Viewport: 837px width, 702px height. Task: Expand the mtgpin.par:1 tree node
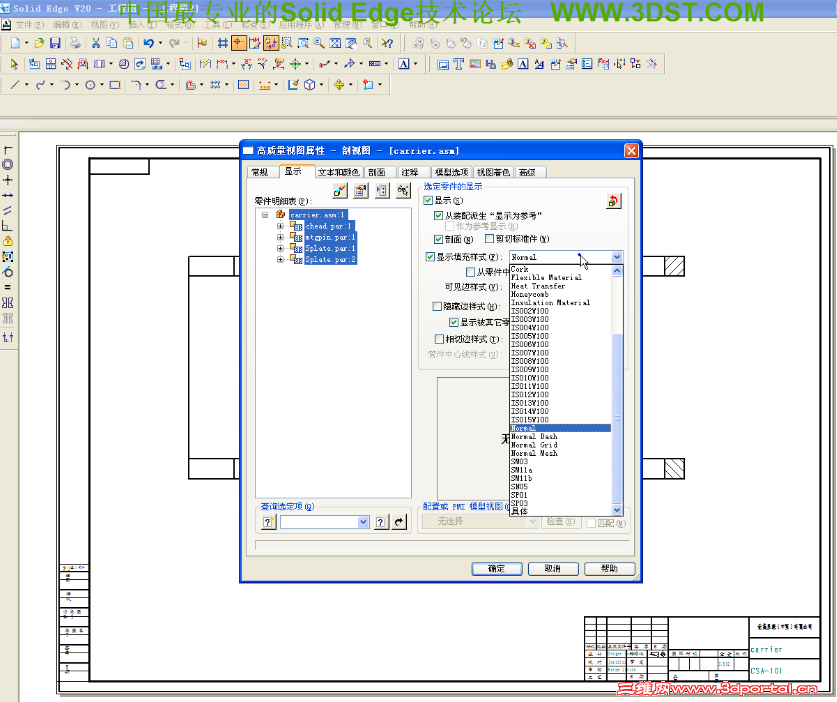point(280,238)
